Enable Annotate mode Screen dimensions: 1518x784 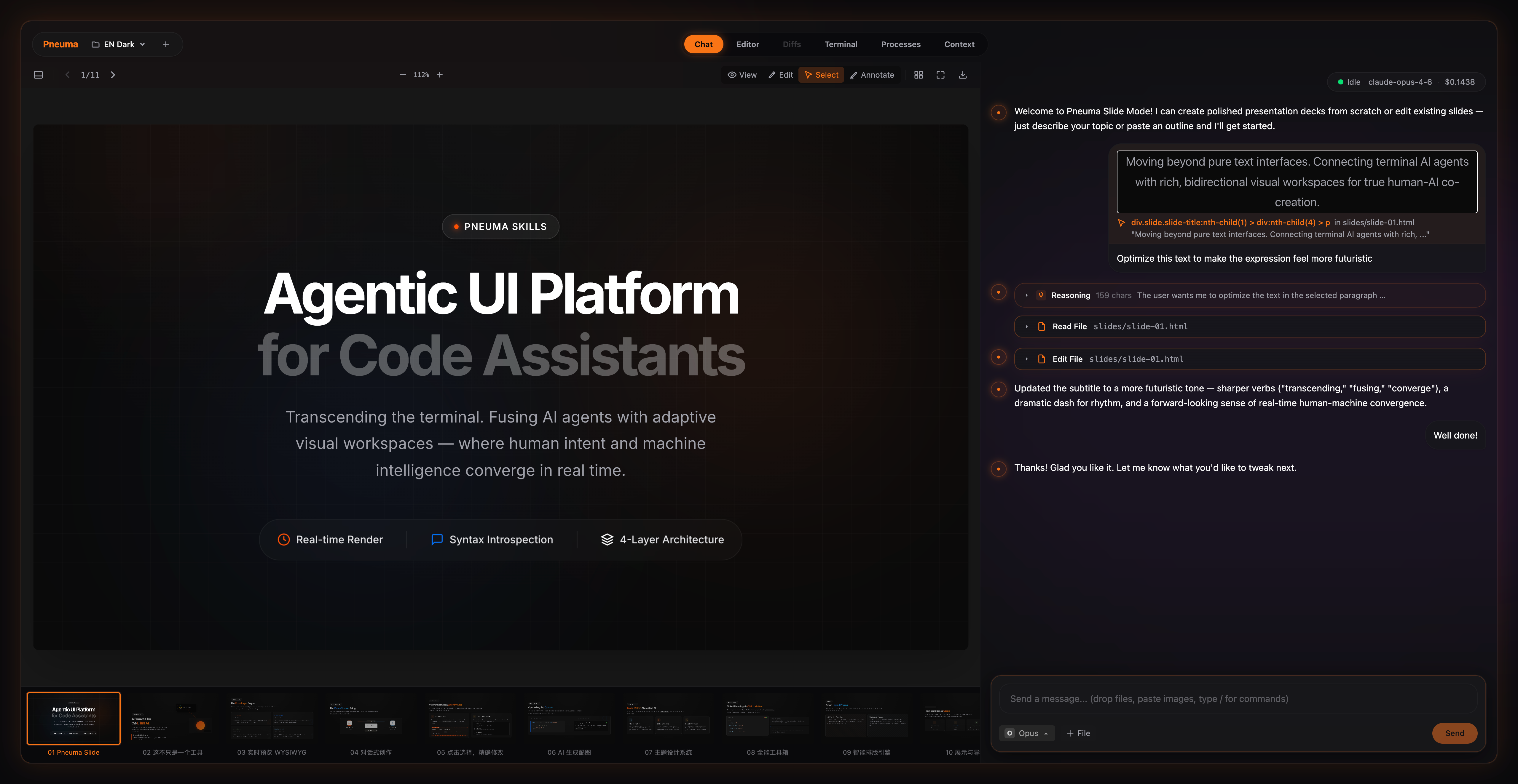(x=872, y=75)
